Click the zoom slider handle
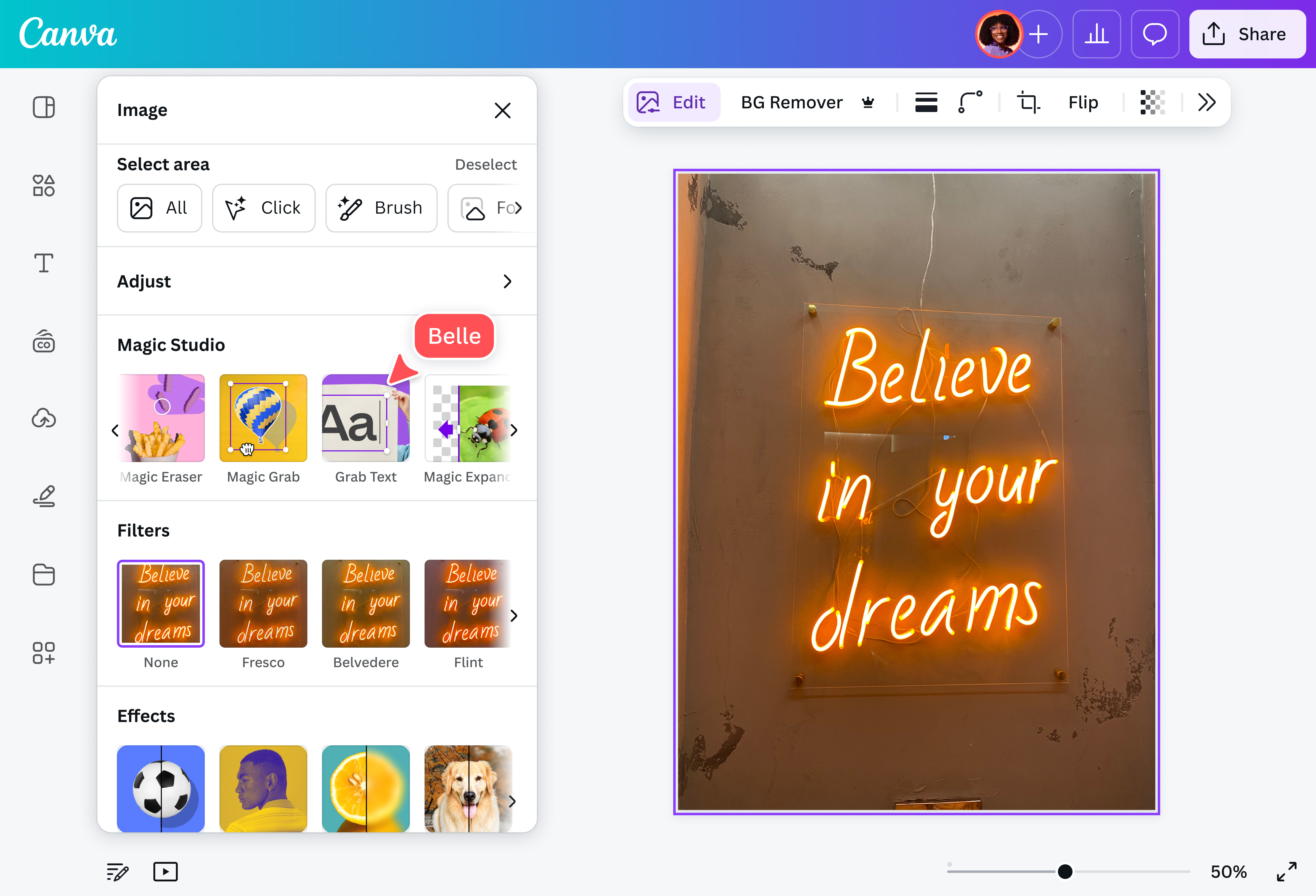 (1065, 871)
